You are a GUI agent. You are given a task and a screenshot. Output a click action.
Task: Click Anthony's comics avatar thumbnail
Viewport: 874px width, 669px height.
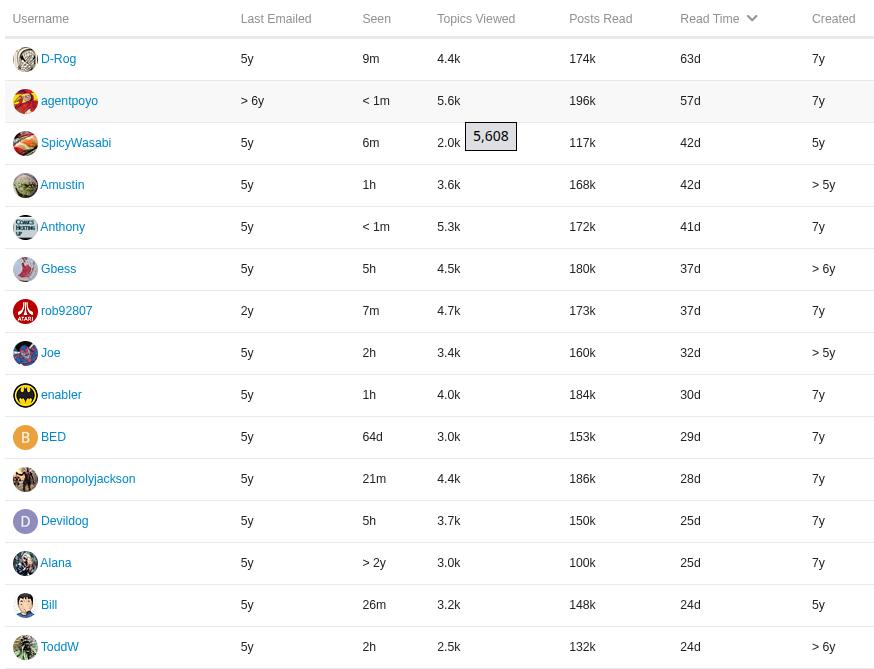coord(25,228)
